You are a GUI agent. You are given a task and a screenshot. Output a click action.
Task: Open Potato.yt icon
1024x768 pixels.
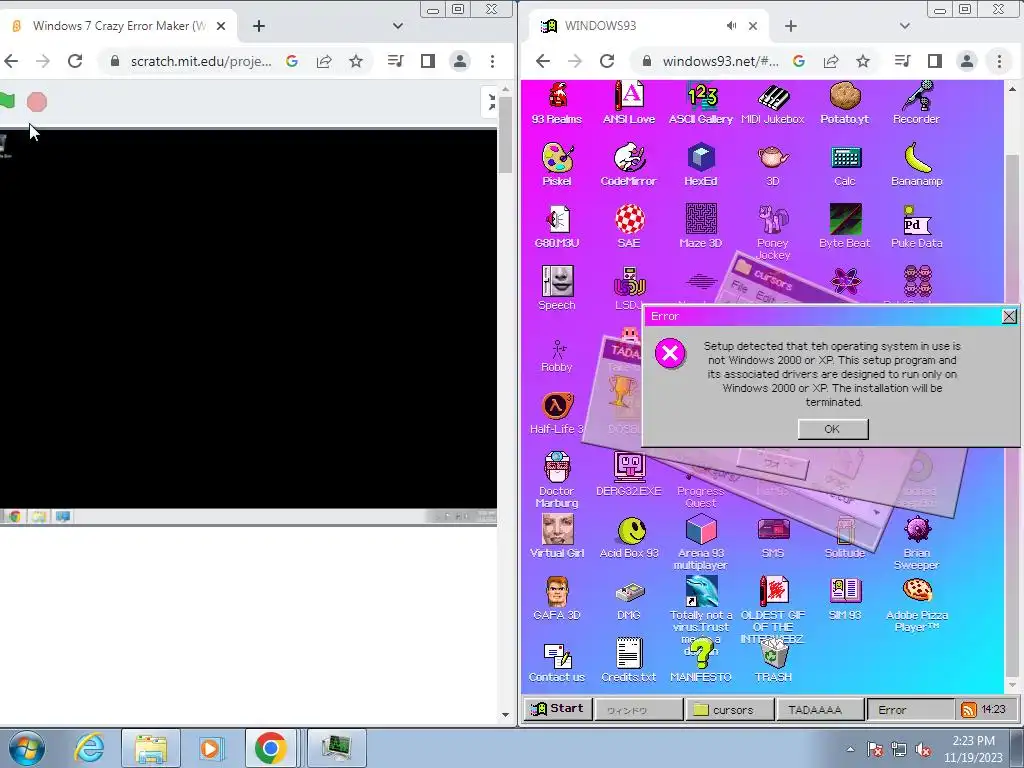click(844, 103)
